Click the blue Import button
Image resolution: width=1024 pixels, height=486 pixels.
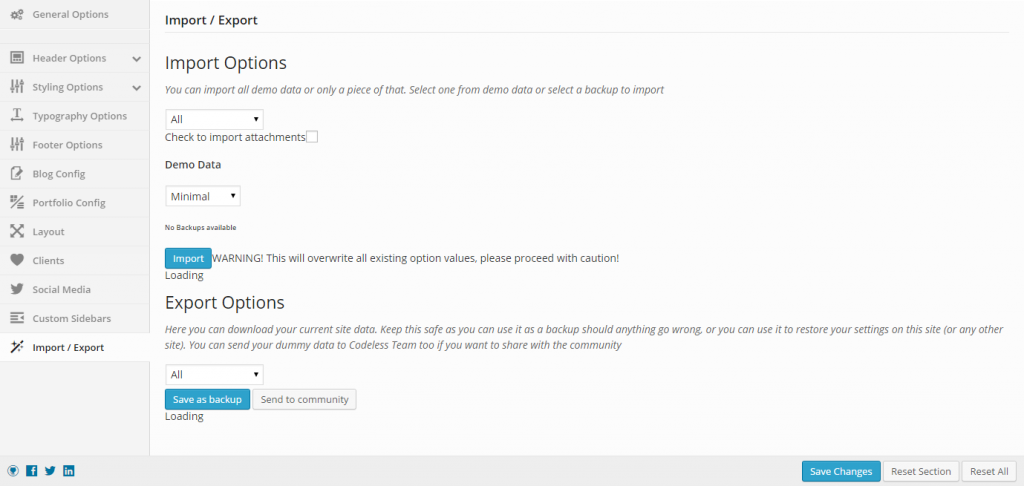188,258
